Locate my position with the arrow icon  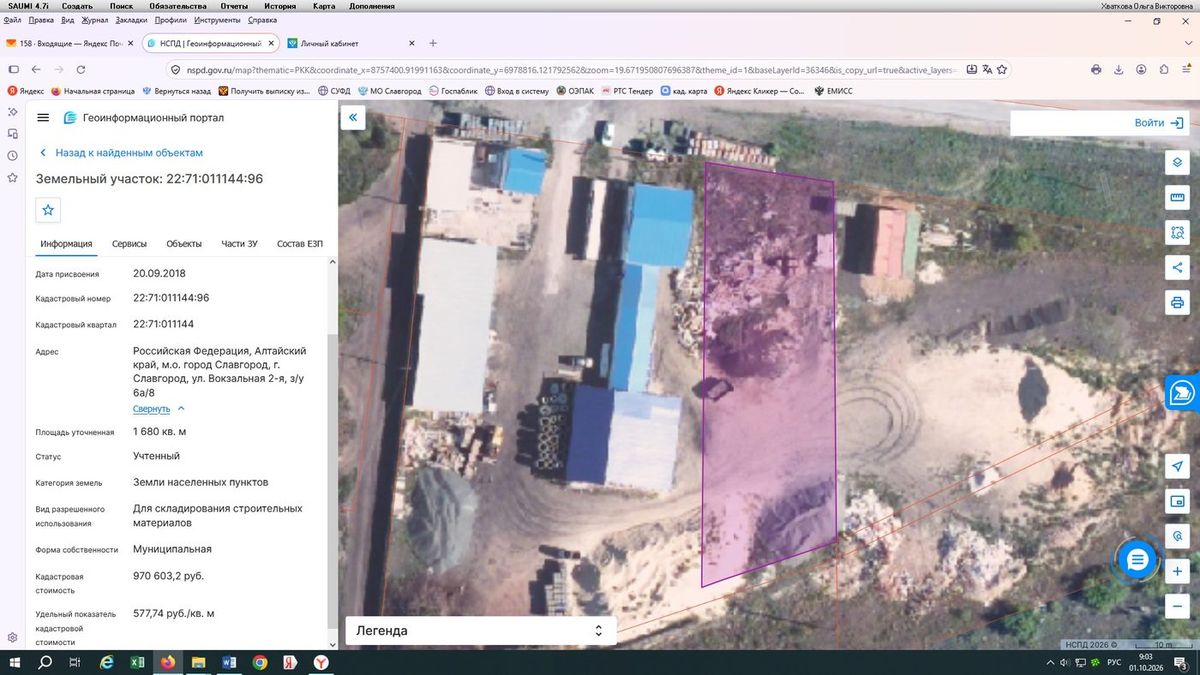(x=1177, y=467)
